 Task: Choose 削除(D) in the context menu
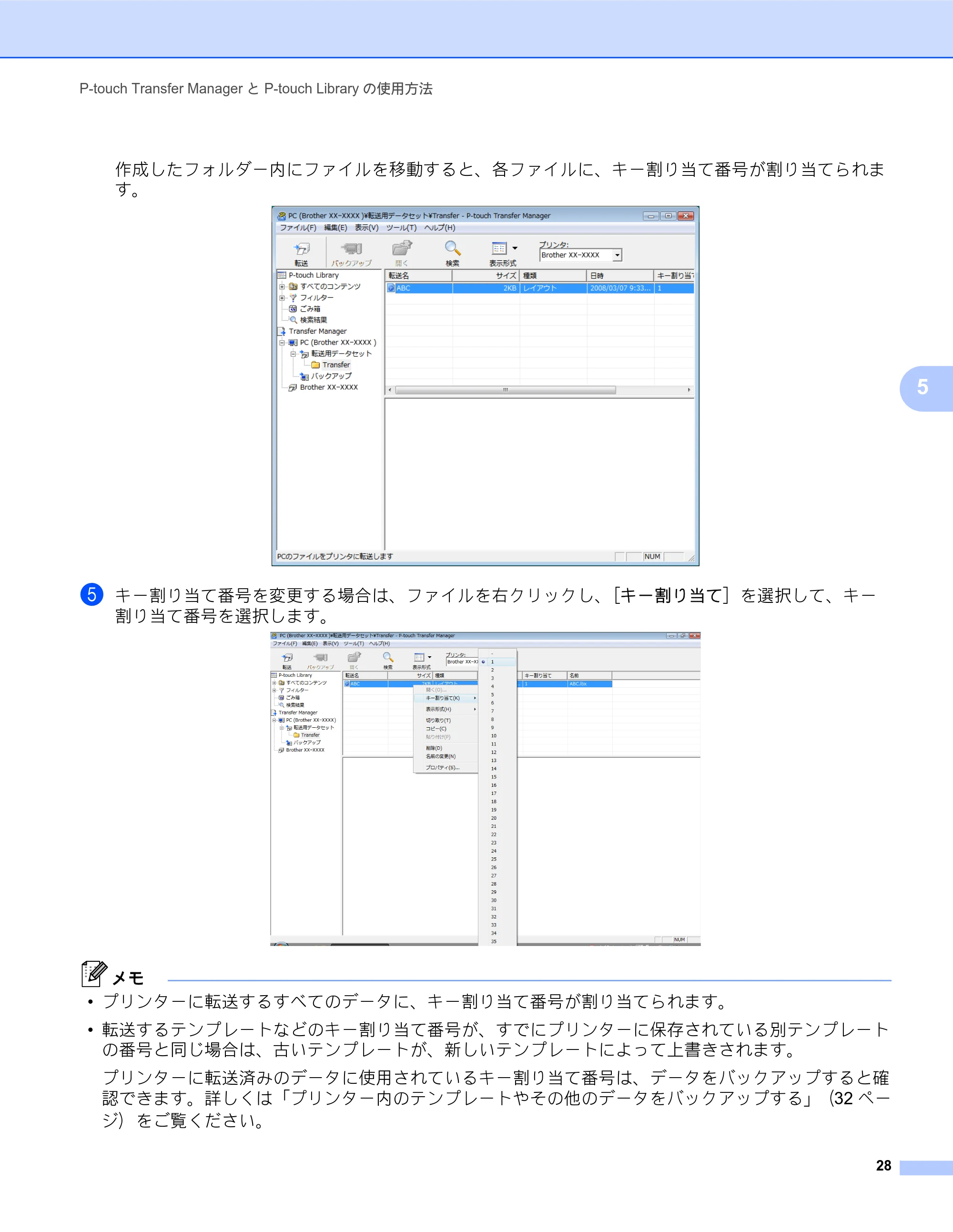(x=446, y=748)
